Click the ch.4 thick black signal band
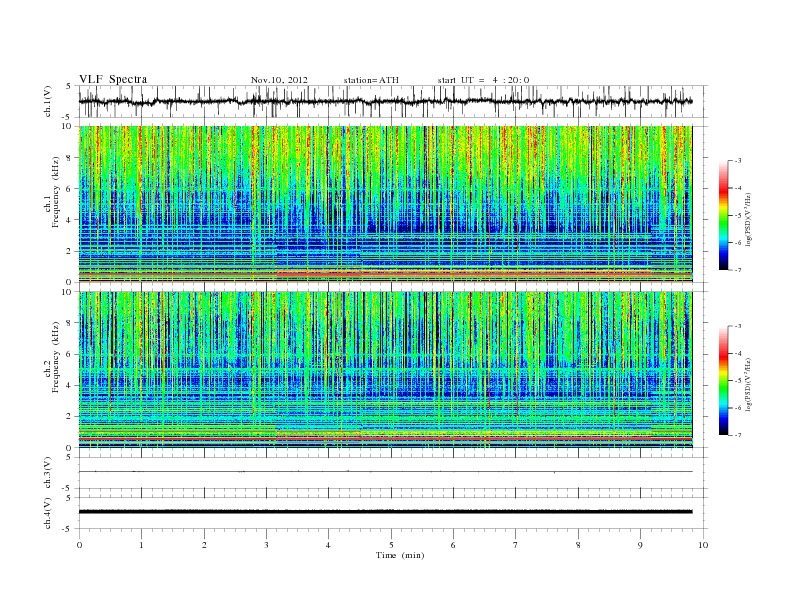 click(x=385, y=512)
